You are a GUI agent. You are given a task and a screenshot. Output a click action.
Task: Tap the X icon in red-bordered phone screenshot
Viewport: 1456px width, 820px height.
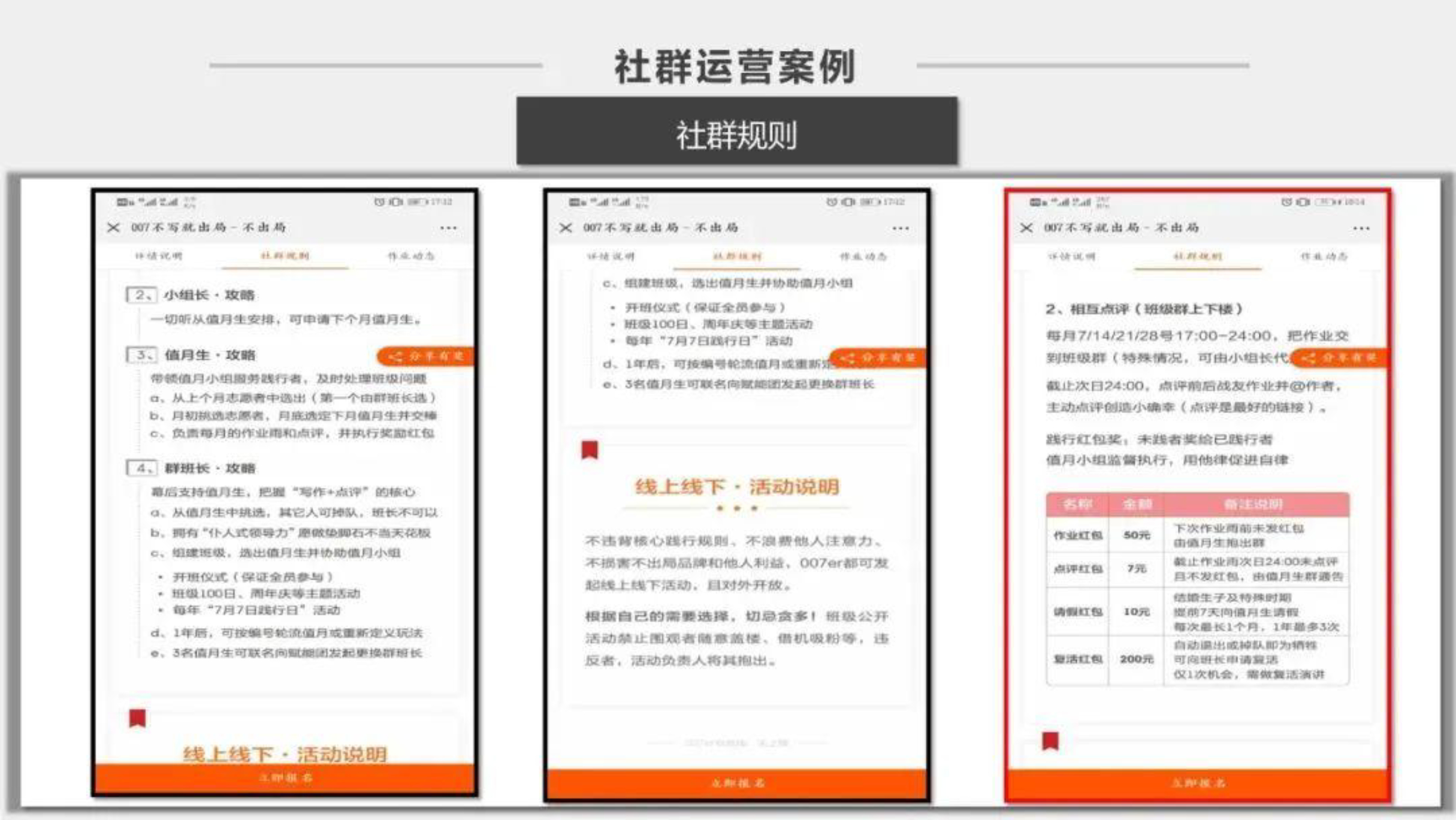point(1026,228)
